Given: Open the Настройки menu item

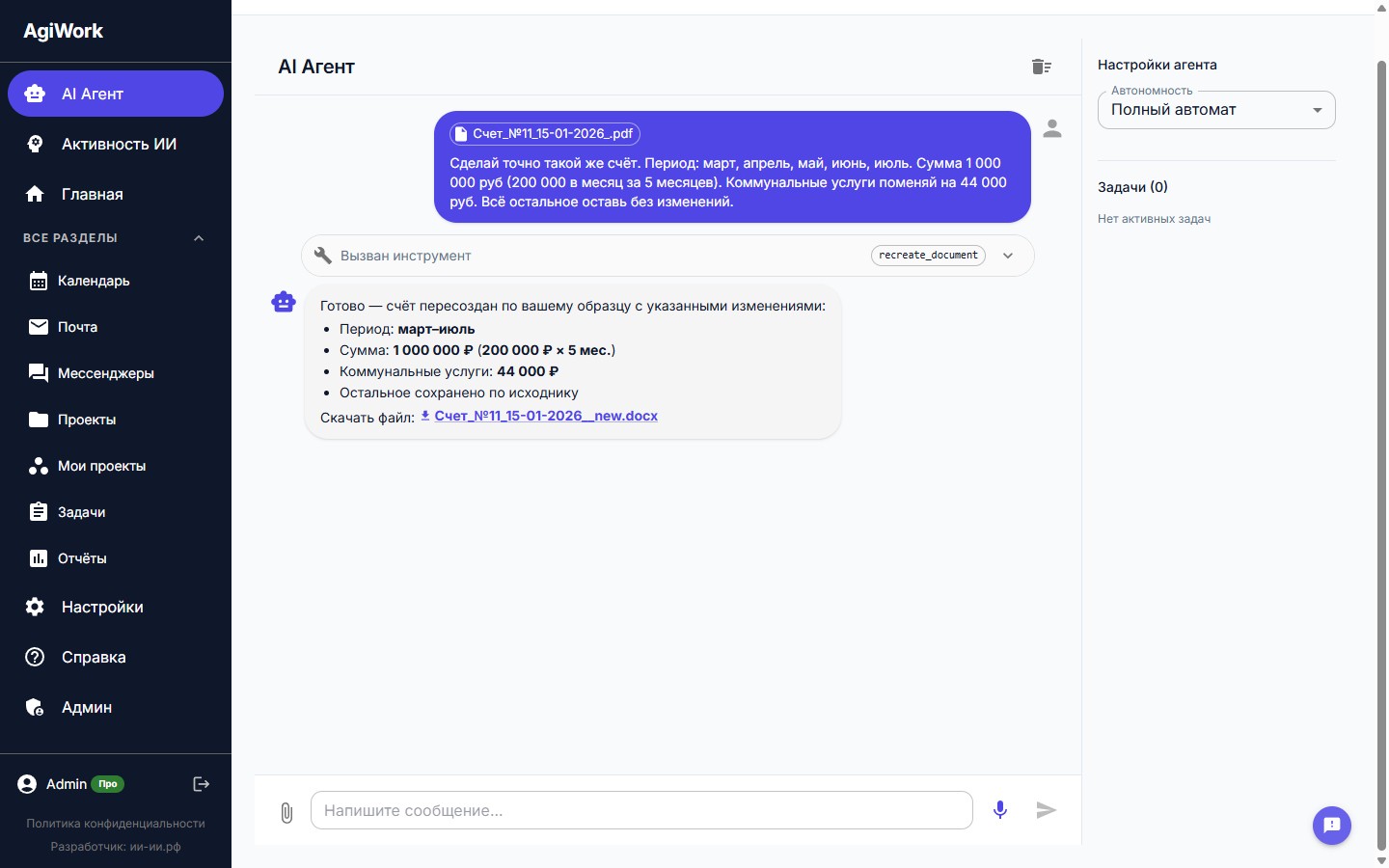Looking at the screenshot, I should coord(101,607).
